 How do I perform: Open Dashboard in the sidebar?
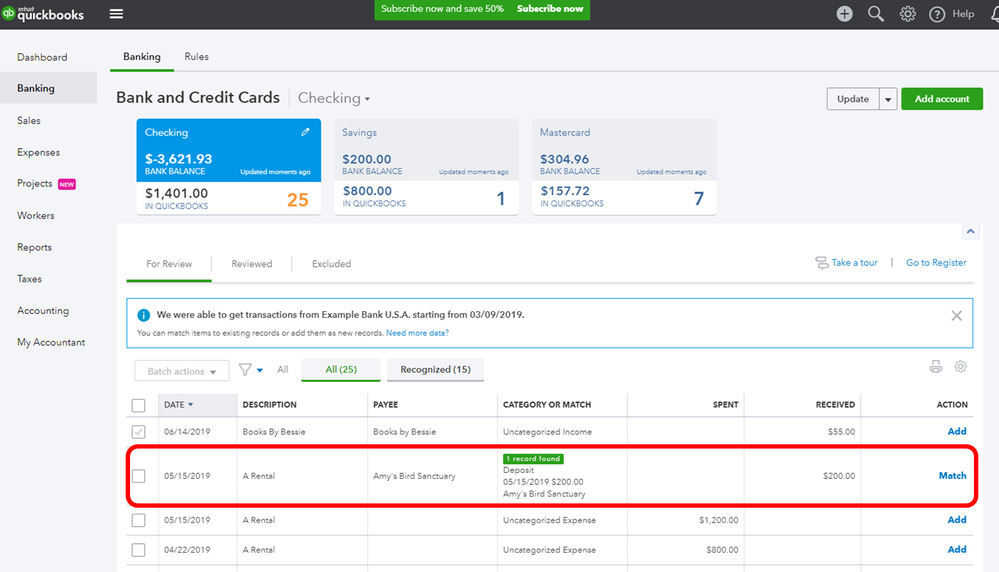[x=42, y=57]
